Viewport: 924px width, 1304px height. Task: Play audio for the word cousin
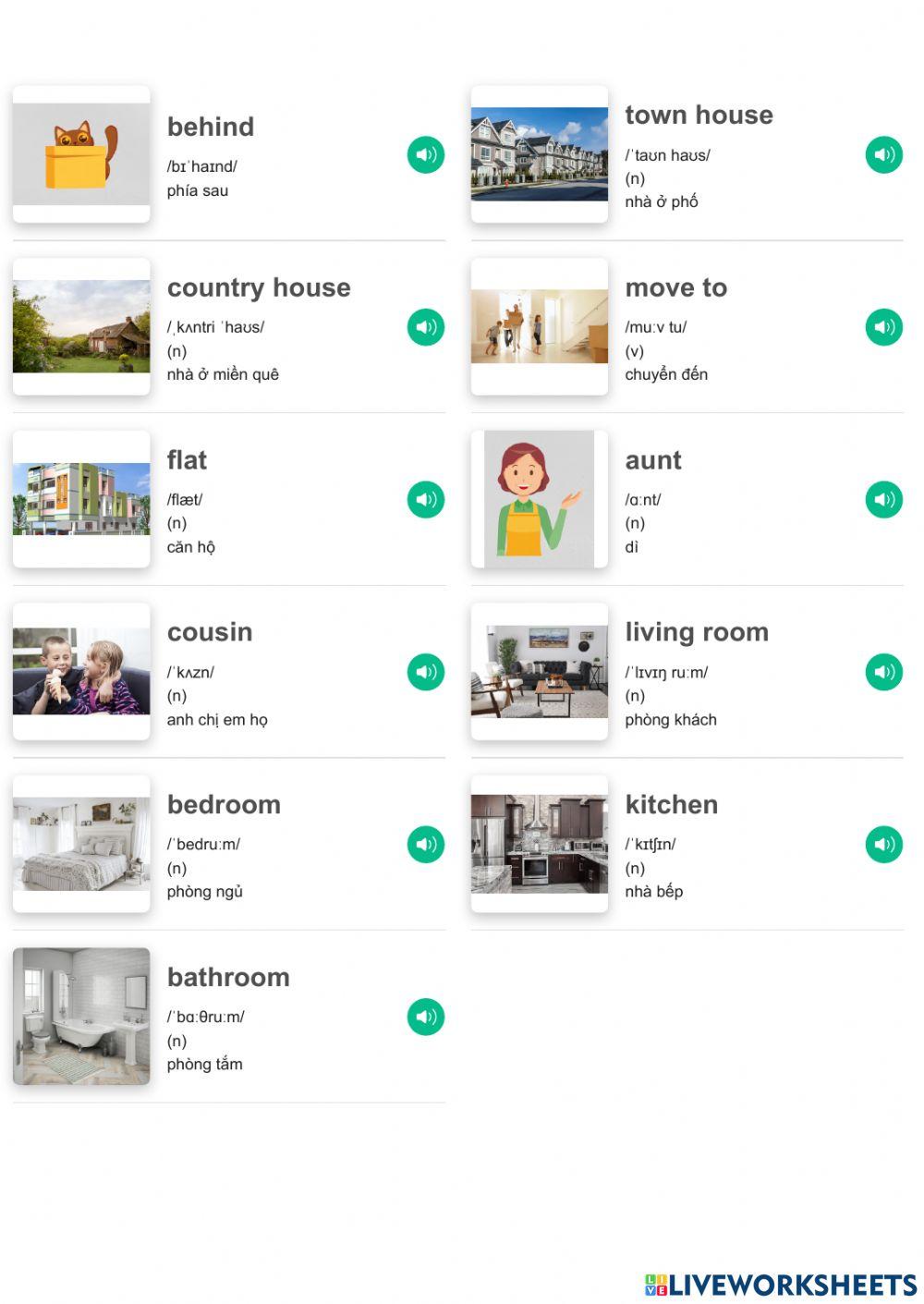click(x=426, y=672)
